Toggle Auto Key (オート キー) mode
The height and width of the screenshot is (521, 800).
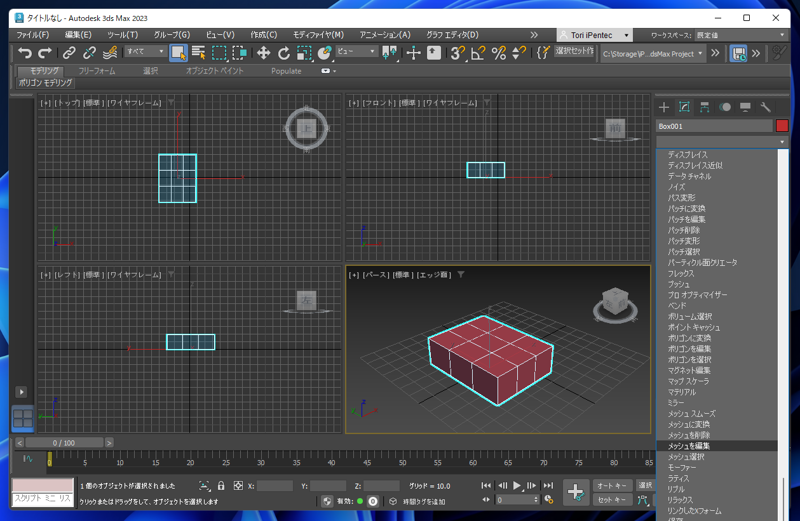(612, 486)
